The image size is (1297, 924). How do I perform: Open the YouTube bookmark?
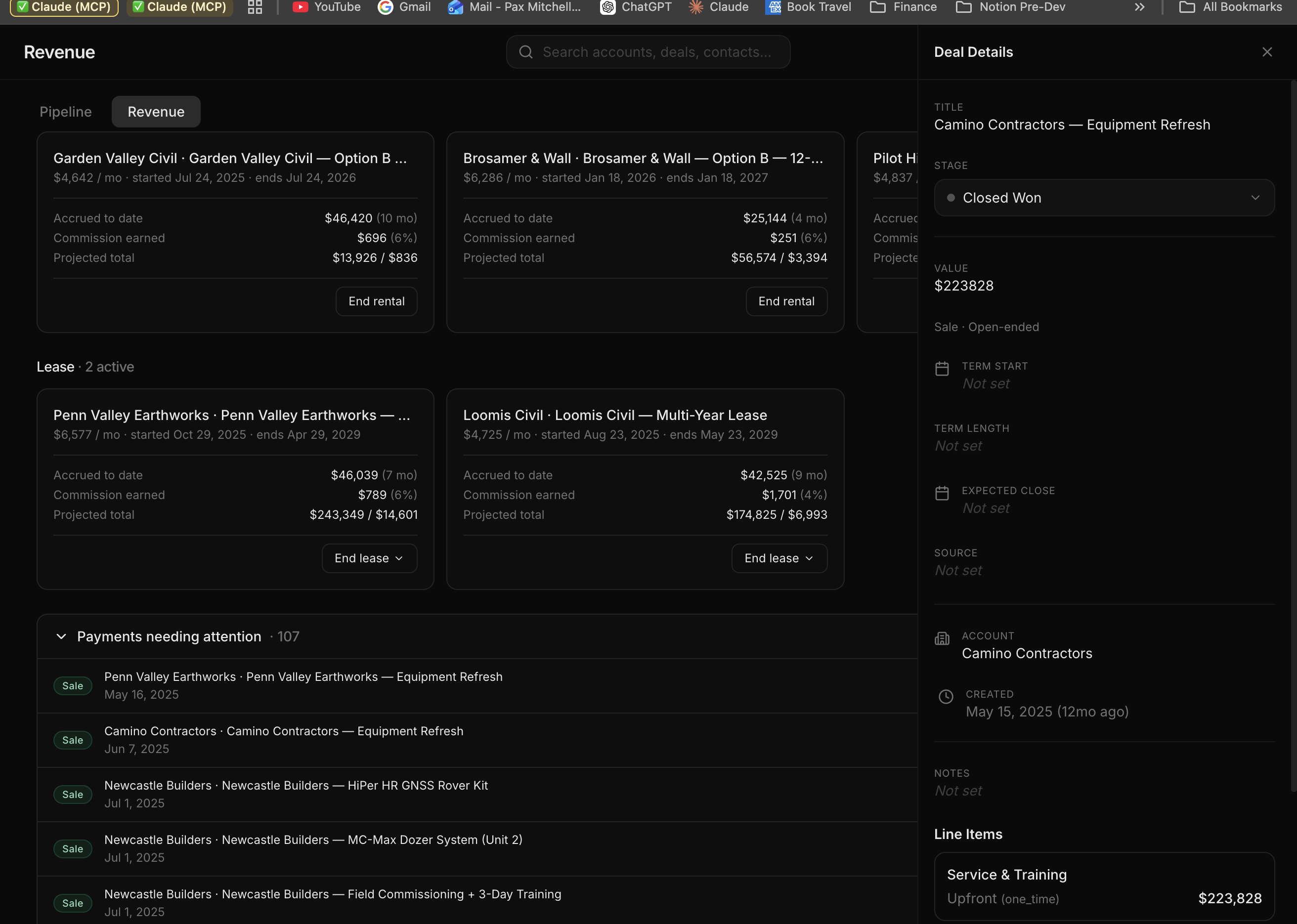pyautogui.click(x=326, y=7)
